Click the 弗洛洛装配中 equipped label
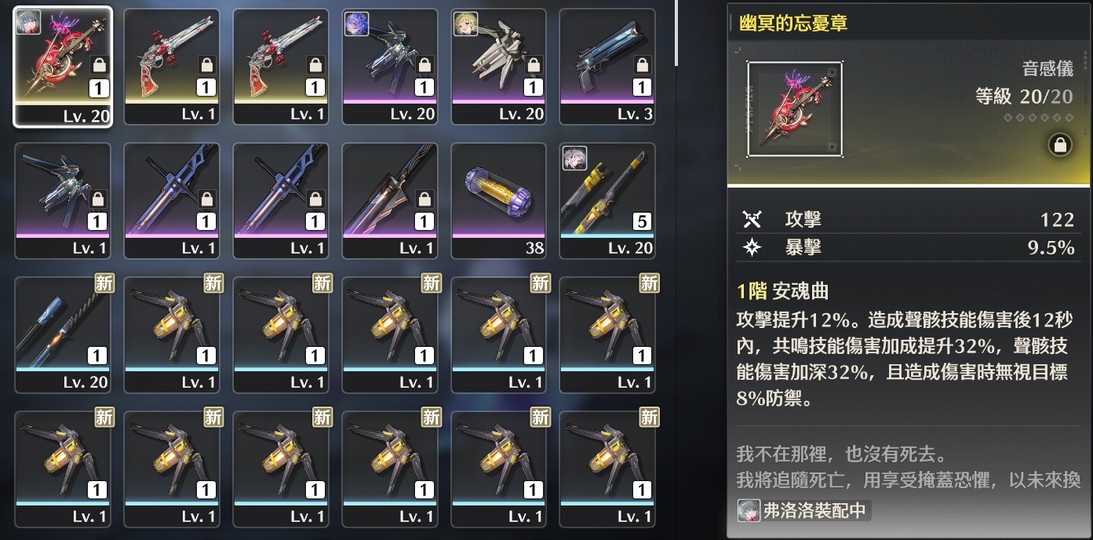 [x=804, y=511]
